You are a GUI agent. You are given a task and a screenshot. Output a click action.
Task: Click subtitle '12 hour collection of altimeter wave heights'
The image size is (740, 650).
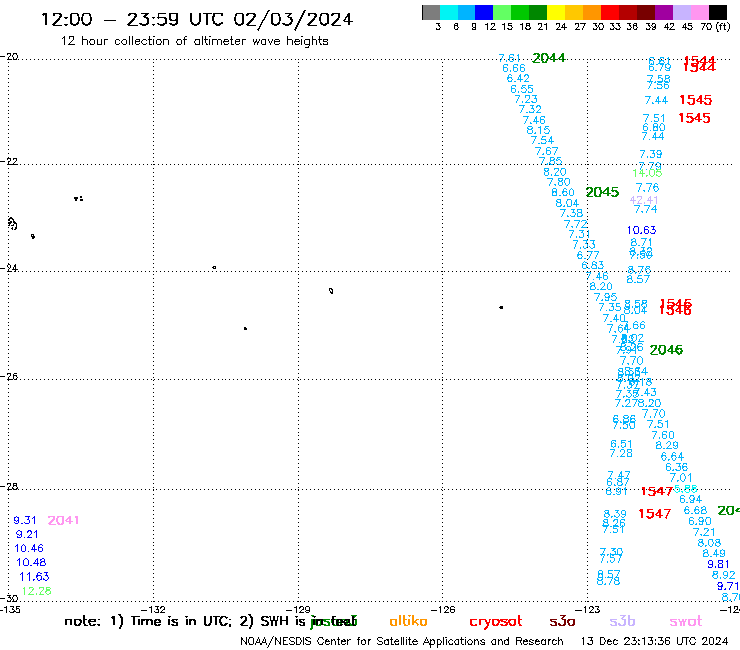(x=194, y=41)
